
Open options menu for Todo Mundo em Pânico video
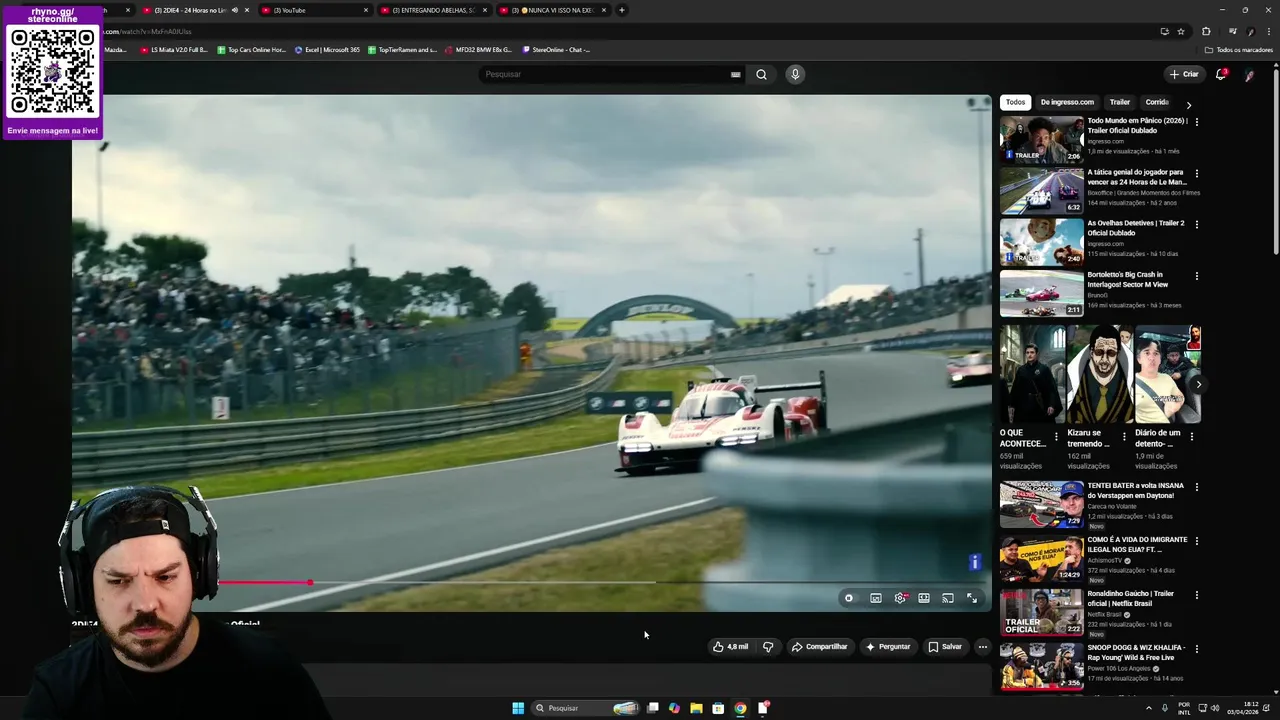point(1196,122)
